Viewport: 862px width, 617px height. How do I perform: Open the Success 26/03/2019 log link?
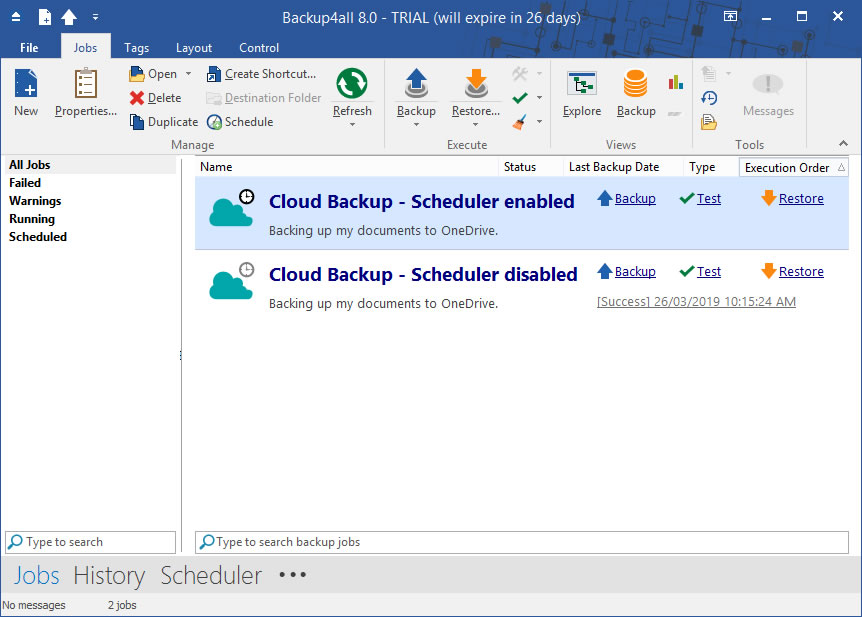696,301
